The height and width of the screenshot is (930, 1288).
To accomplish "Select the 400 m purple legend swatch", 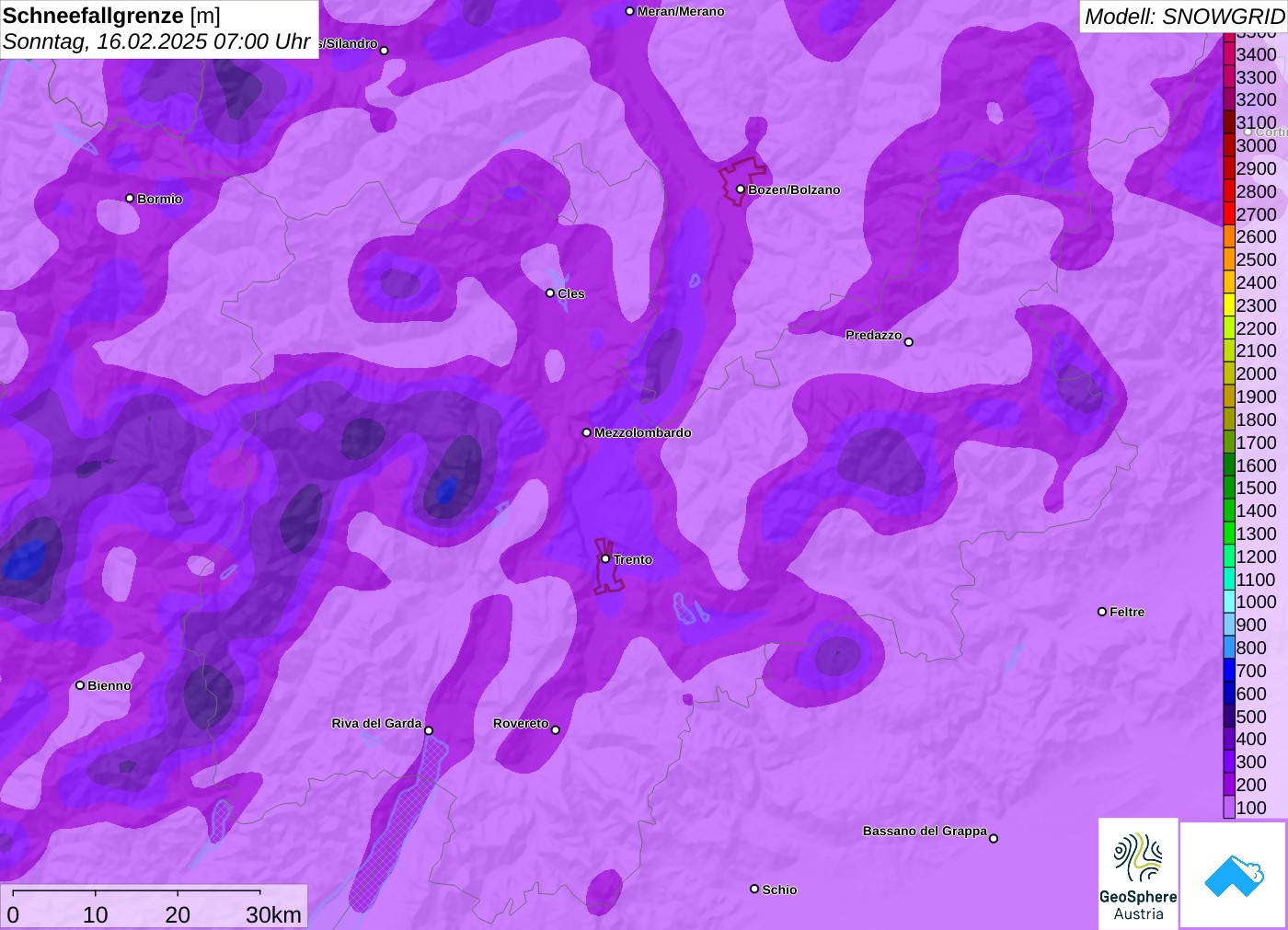I will point(1229,739).
